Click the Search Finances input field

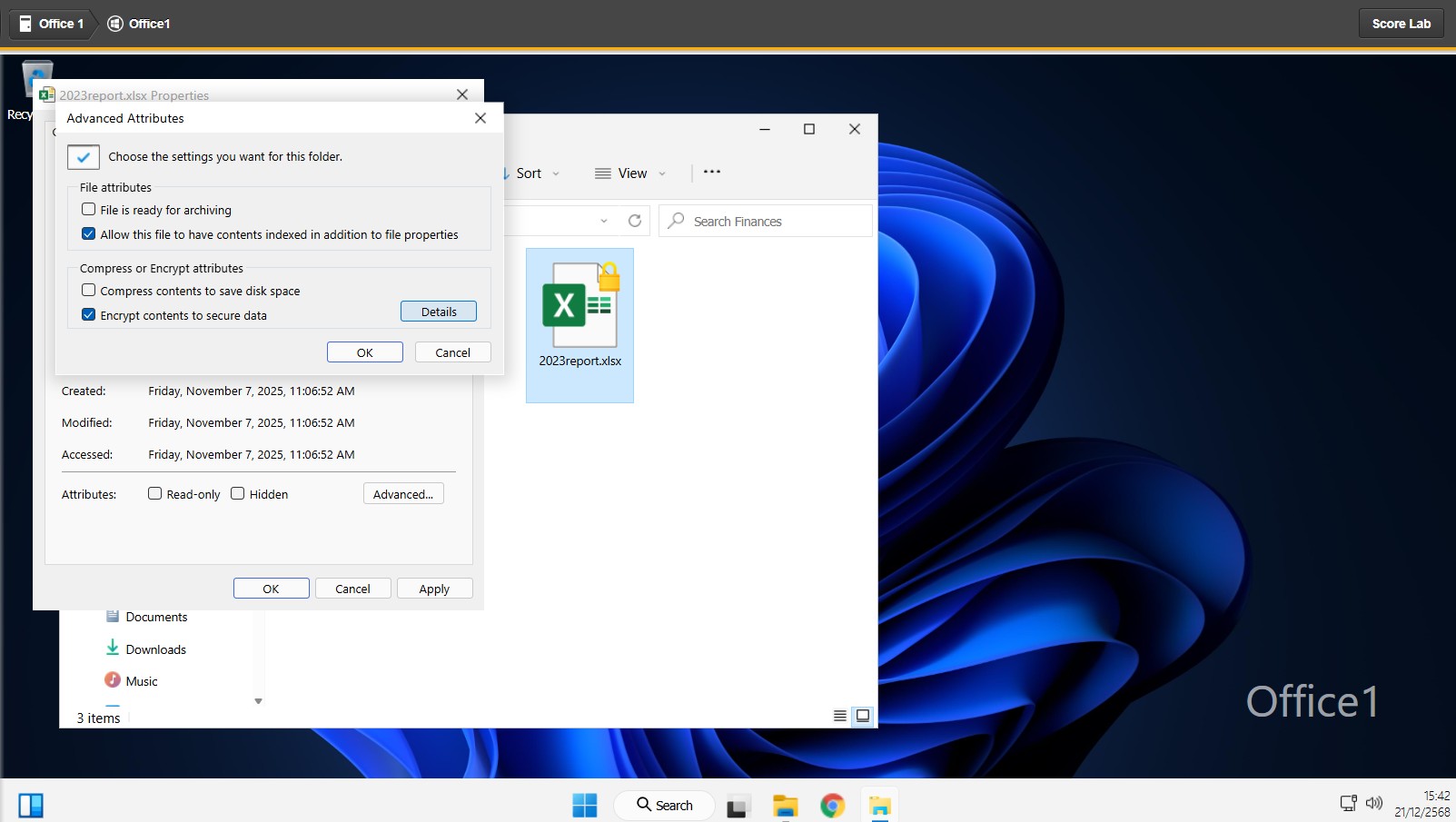pos(777,222)
